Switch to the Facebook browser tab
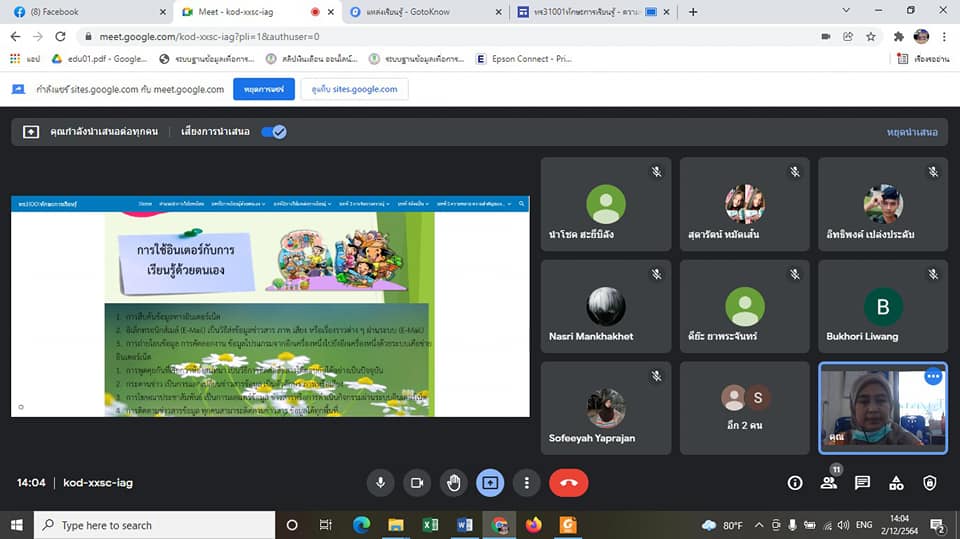Screen dimensions: 960x539 85,12
